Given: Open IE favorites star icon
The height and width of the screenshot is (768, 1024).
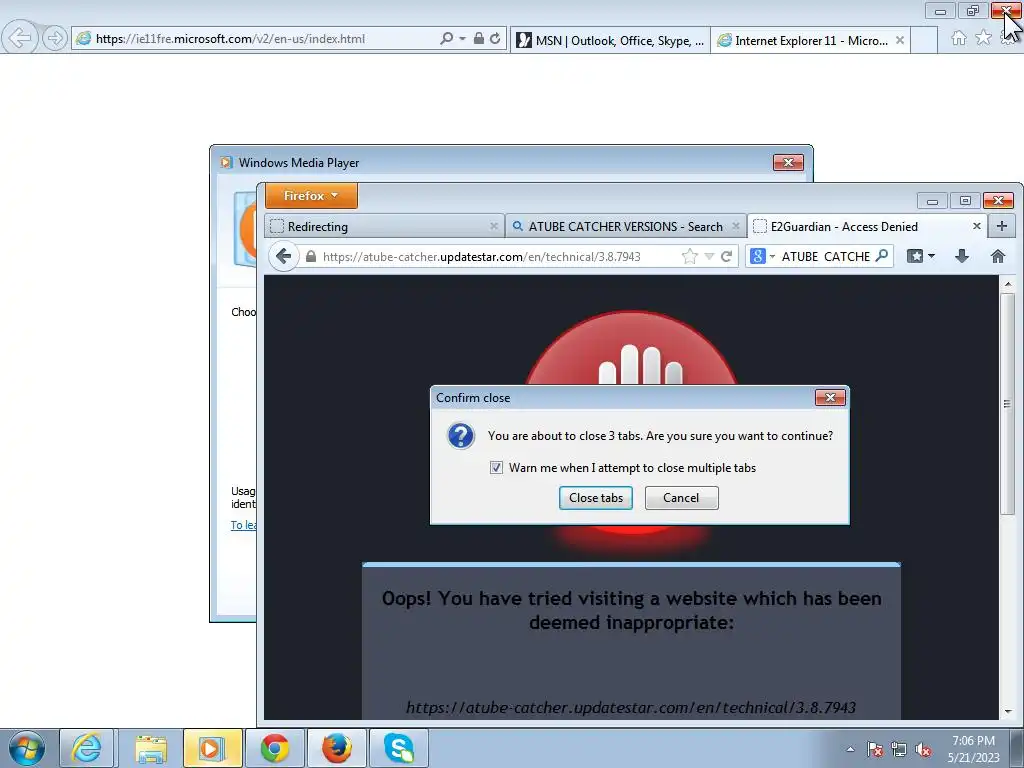Looking at the screenshot, I should point(984,38).
